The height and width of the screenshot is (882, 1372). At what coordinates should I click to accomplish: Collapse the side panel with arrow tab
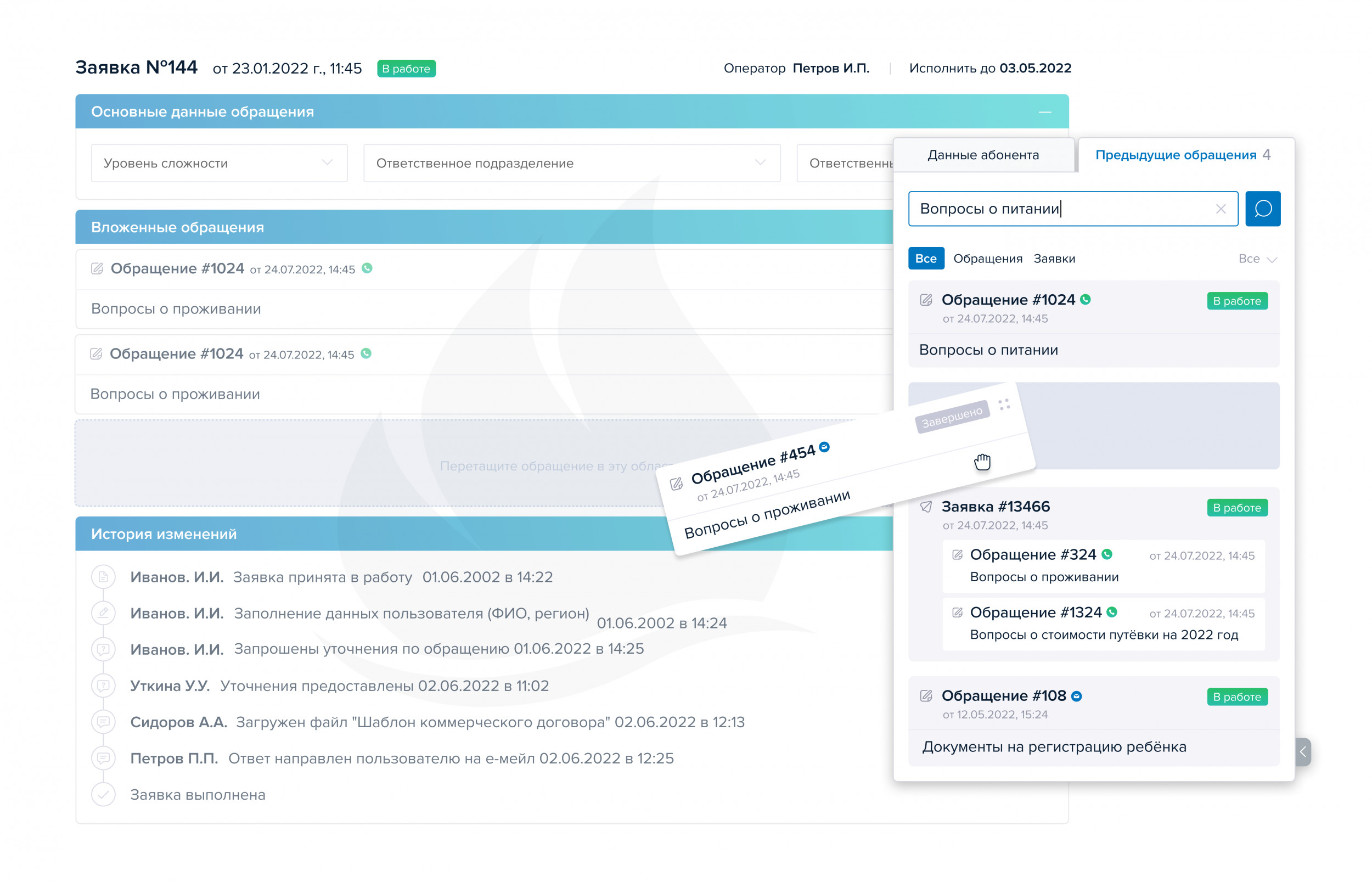coord(1303,751)
